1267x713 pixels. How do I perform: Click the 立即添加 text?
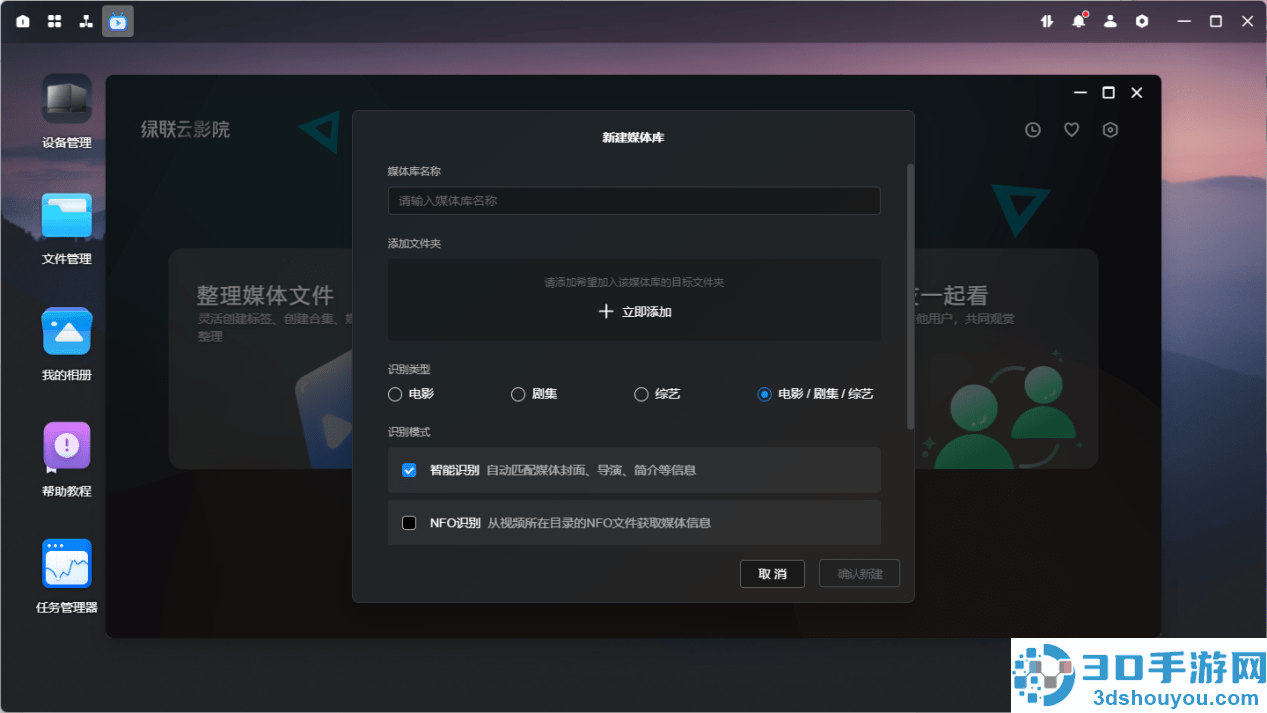(x=647, y=312)
